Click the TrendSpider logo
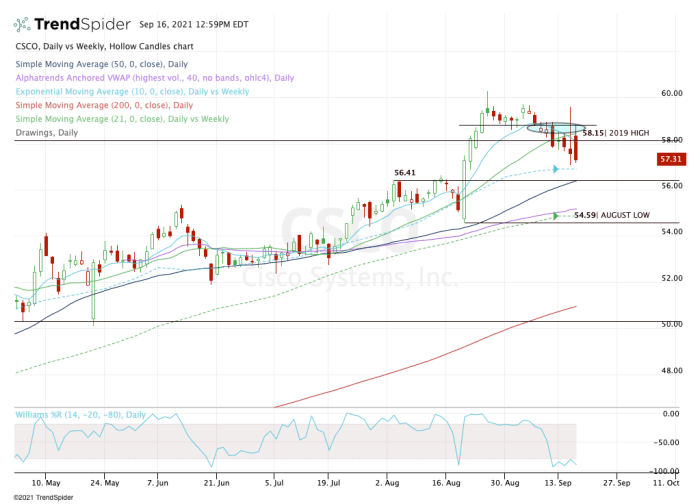700x504 pixels. point(72,24)
